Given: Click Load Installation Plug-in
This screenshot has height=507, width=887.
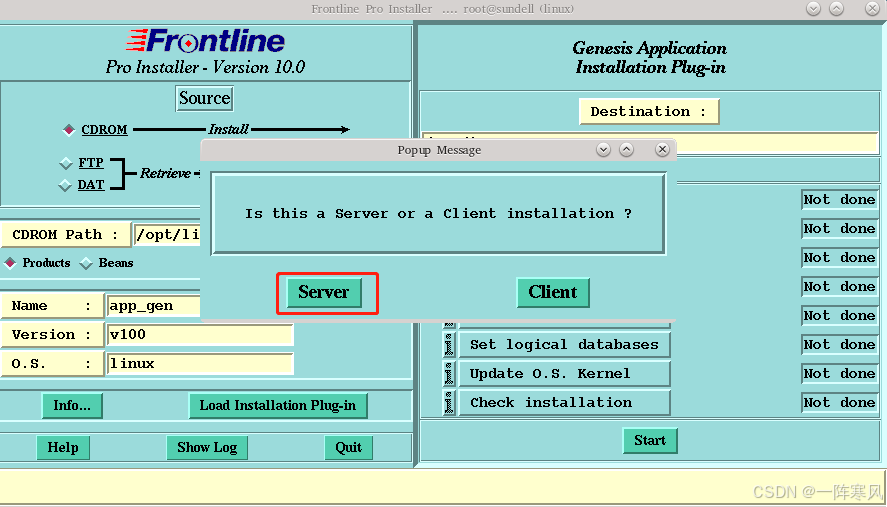Looking at the screenshot, I should pyautogui.click(x=278, y=406).
